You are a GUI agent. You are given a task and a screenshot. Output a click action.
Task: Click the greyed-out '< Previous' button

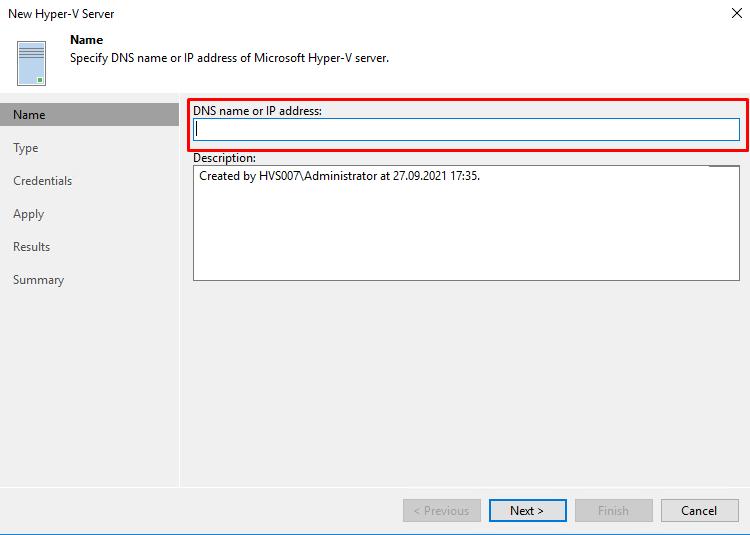(441, 511)
